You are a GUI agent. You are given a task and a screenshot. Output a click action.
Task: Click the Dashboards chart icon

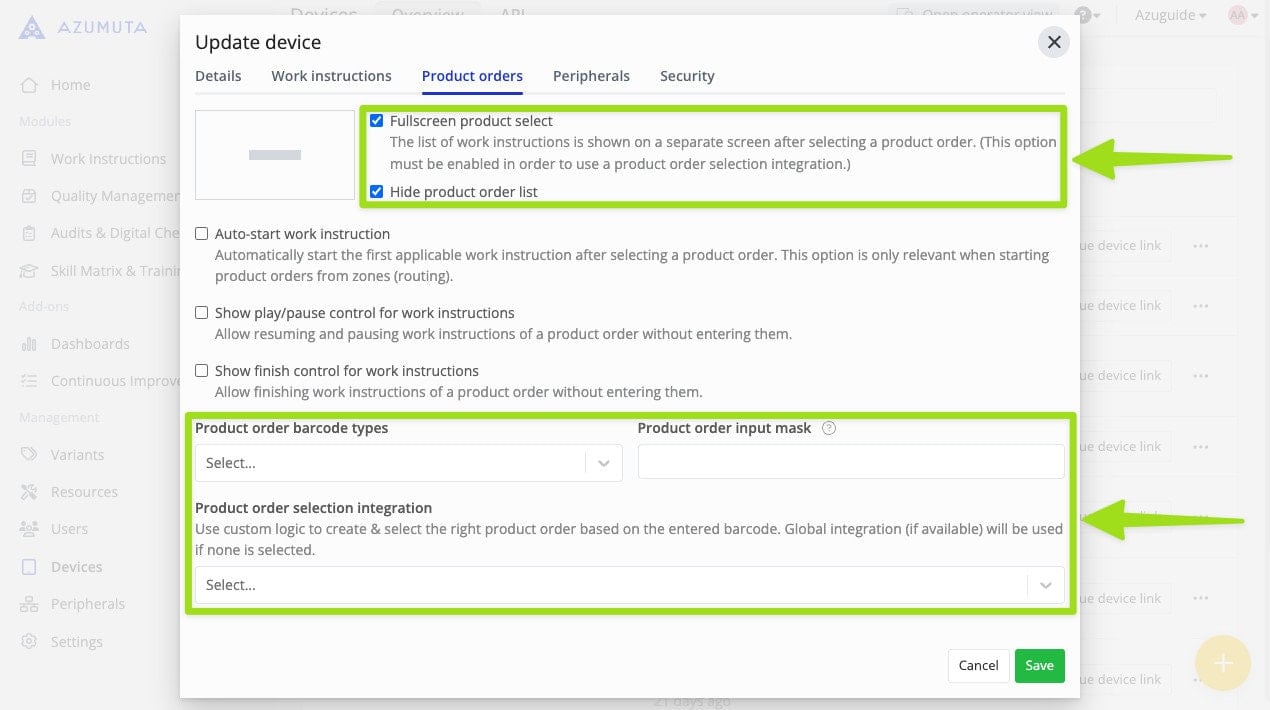coord(30,344)
